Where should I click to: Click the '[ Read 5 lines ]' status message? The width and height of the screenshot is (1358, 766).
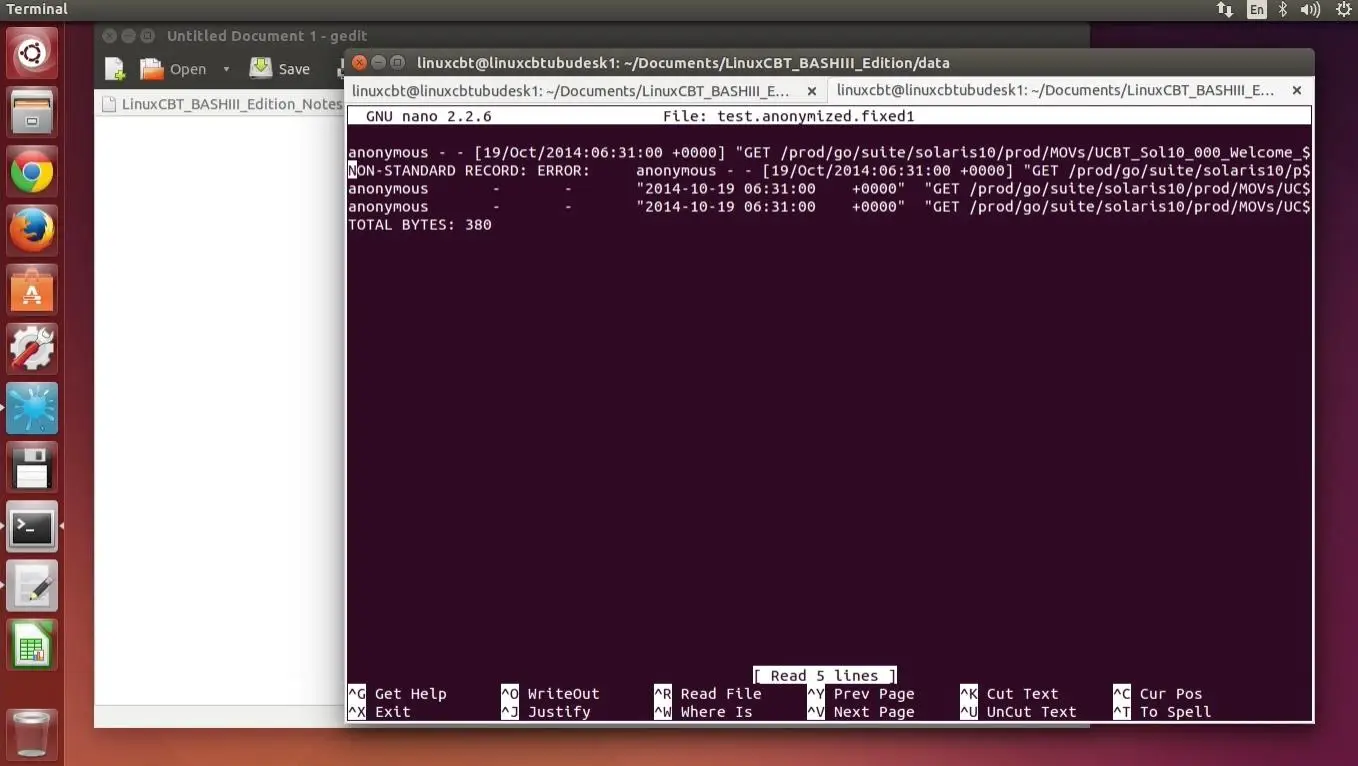825,676
